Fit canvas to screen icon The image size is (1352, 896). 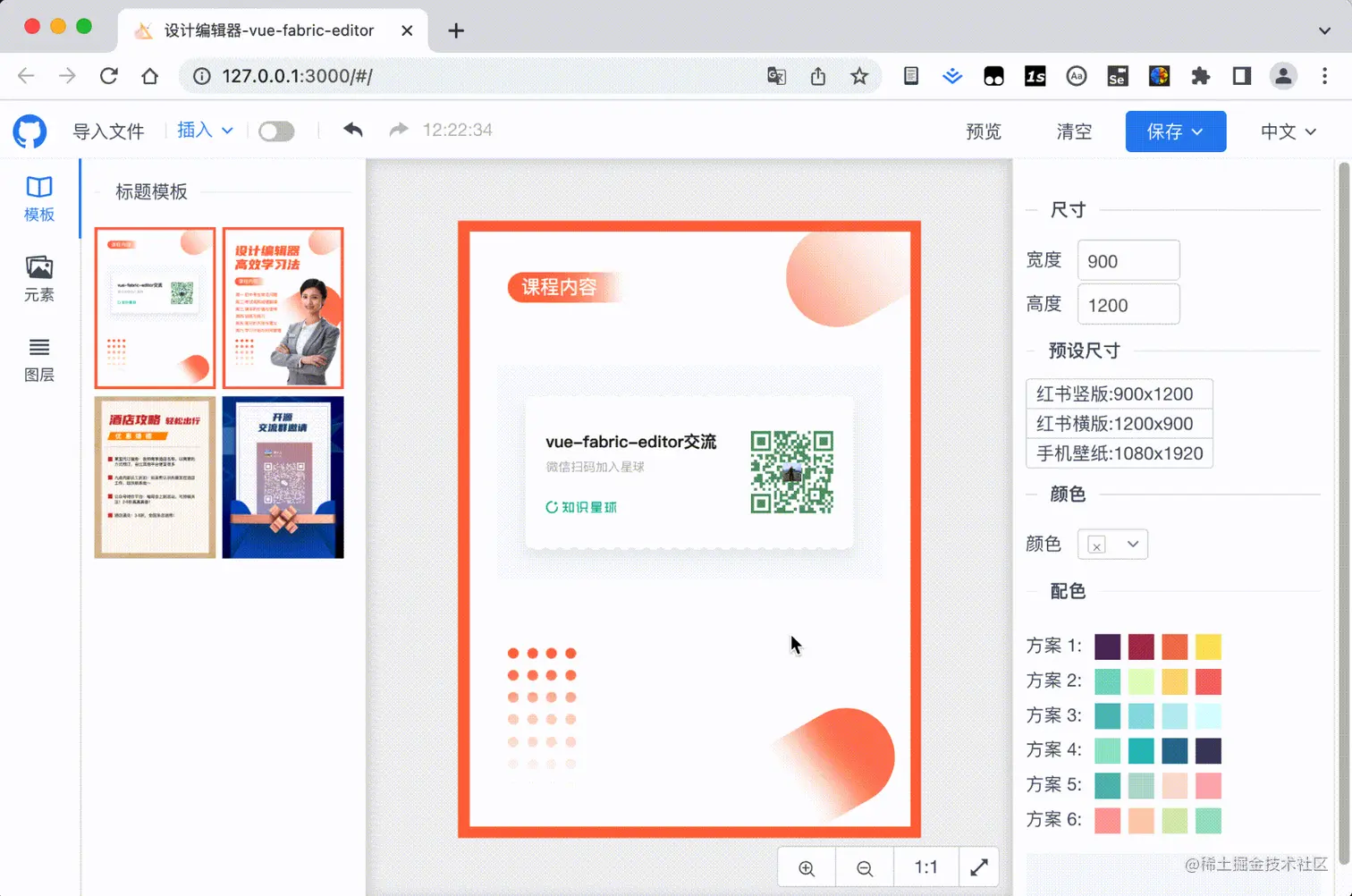tap(979, 867)
